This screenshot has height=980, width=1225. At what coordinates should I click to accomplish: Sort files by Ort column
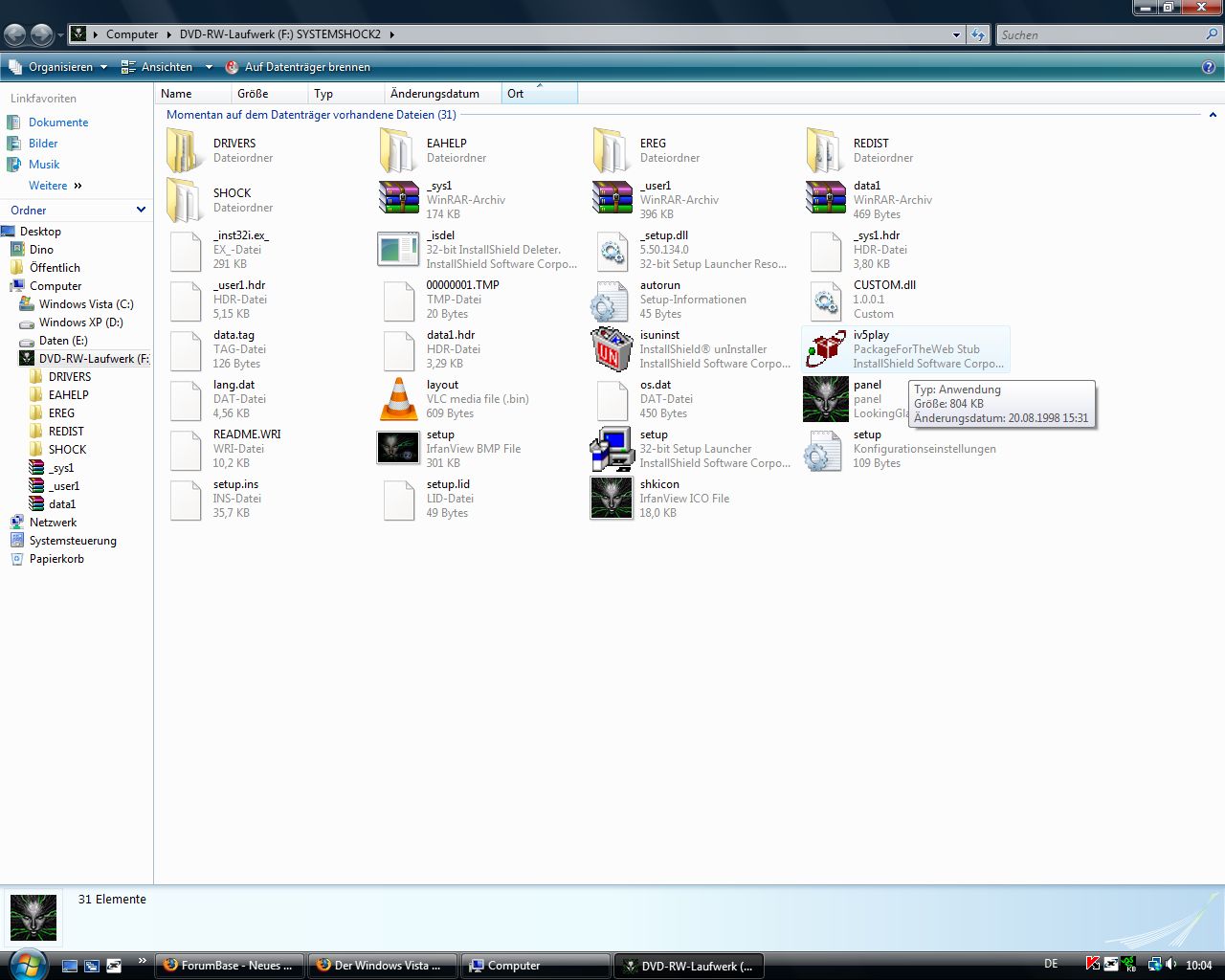(x=540, y=93)
